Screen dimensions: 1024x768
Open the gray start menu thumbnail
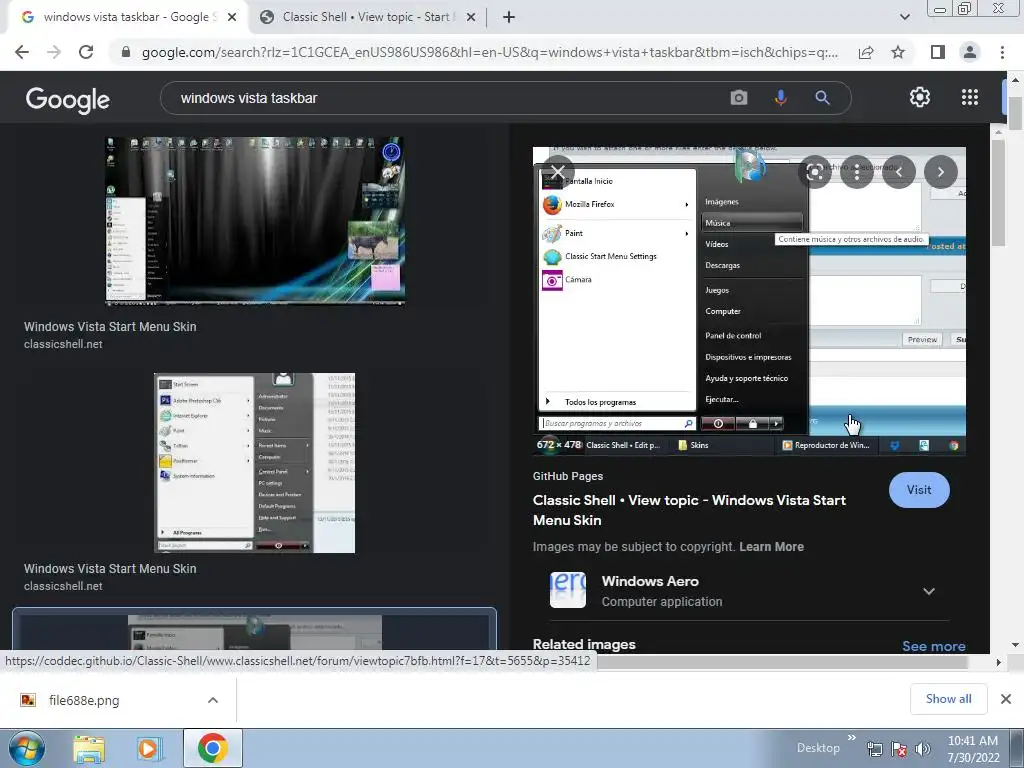pyautogui.click(x=254, y=463)
